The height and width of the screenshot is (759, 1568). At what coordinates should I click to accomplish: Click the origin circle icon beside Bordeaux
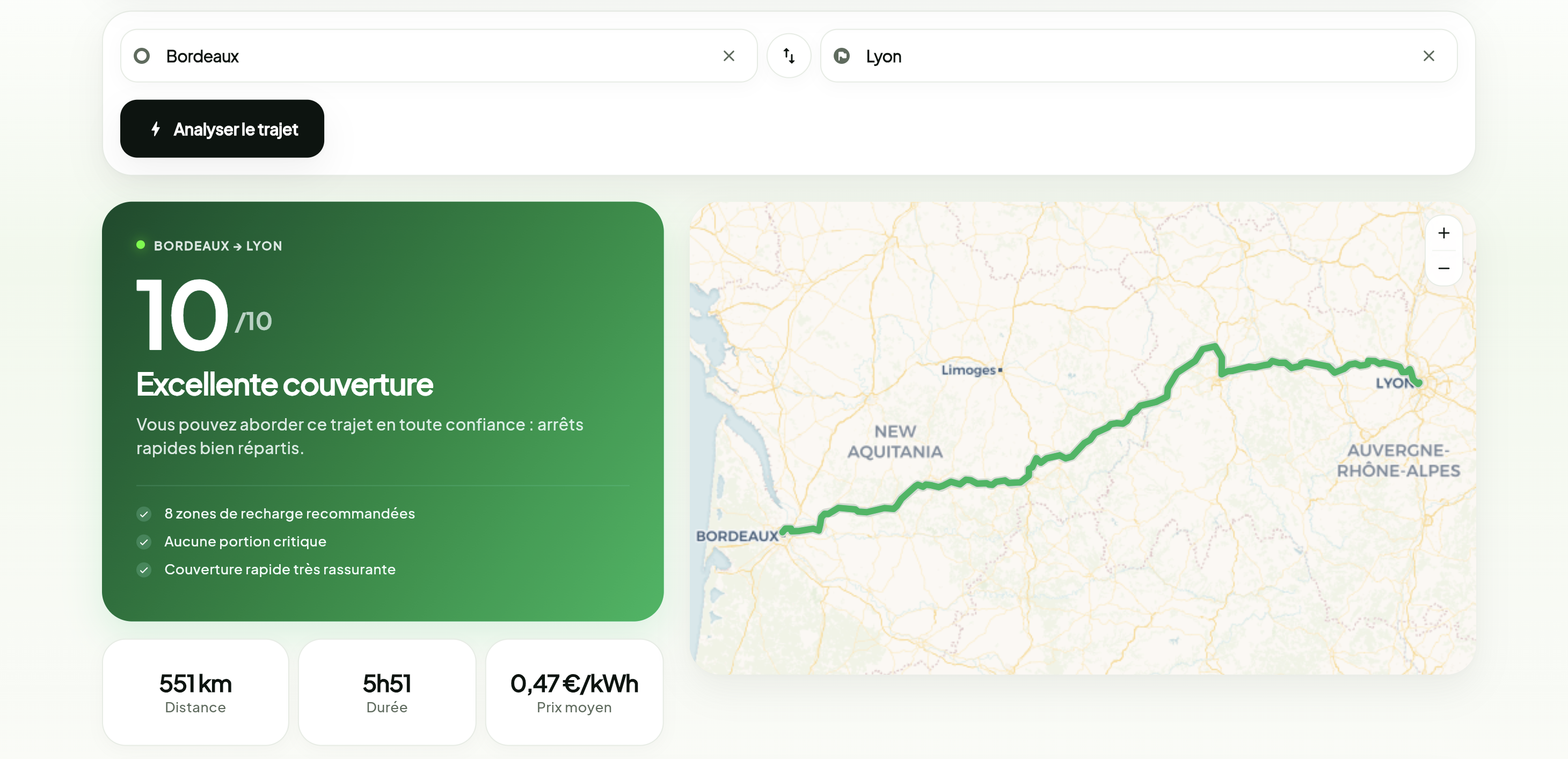[x=142, y=56]
